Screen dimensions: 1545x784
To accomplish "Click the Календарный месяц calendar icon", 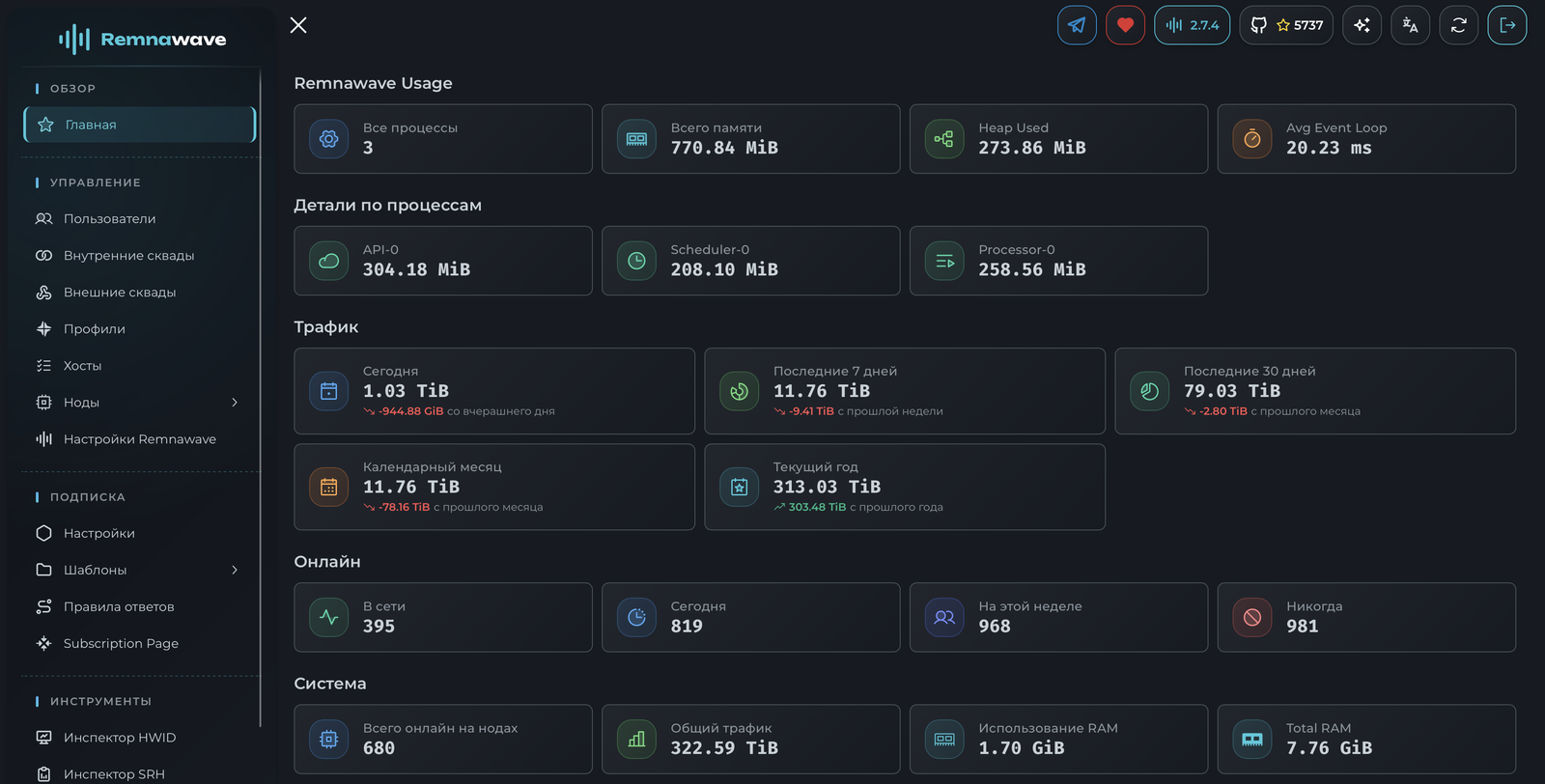I will coord(328,487).
